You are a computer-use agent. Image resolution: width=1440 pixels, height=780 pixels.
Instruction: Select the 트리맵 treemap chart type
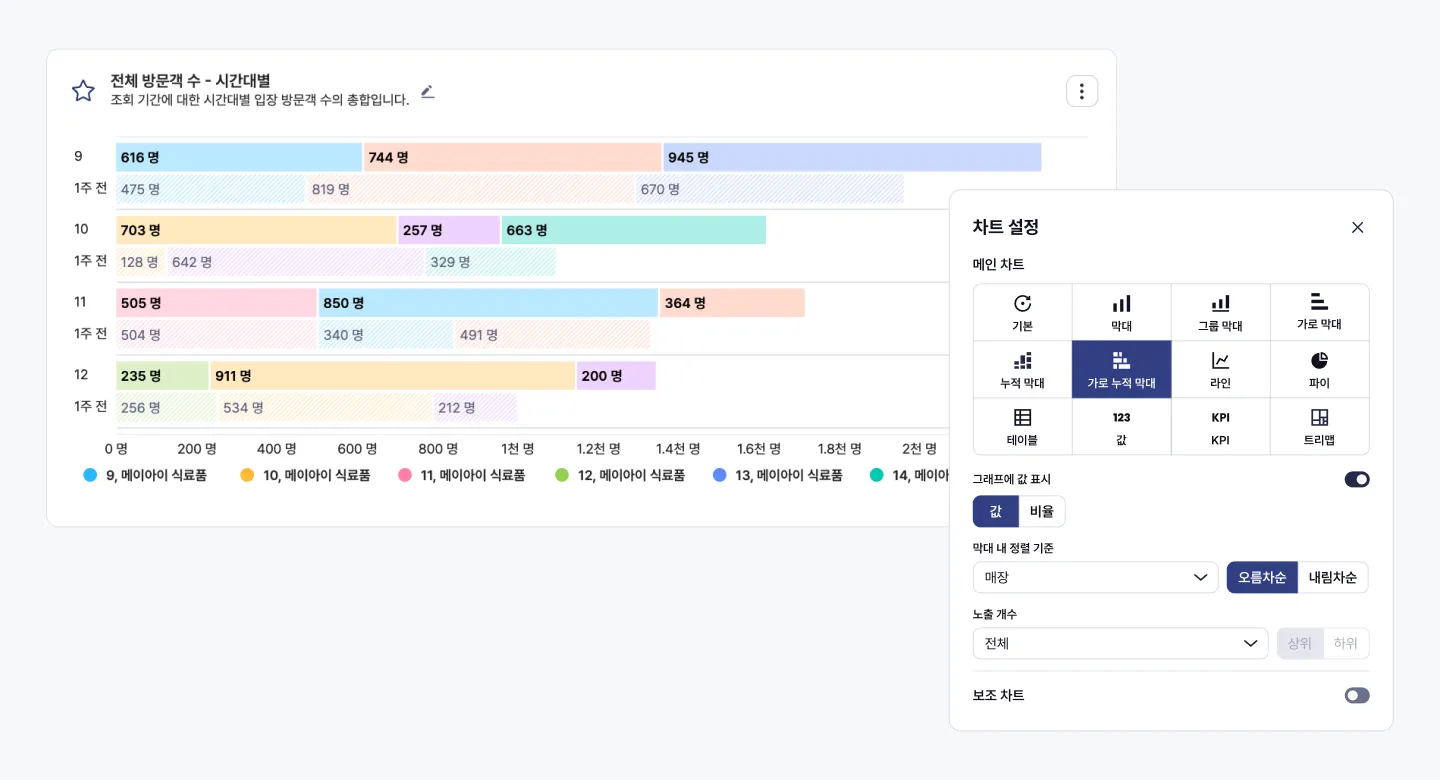pos(1319,426)
